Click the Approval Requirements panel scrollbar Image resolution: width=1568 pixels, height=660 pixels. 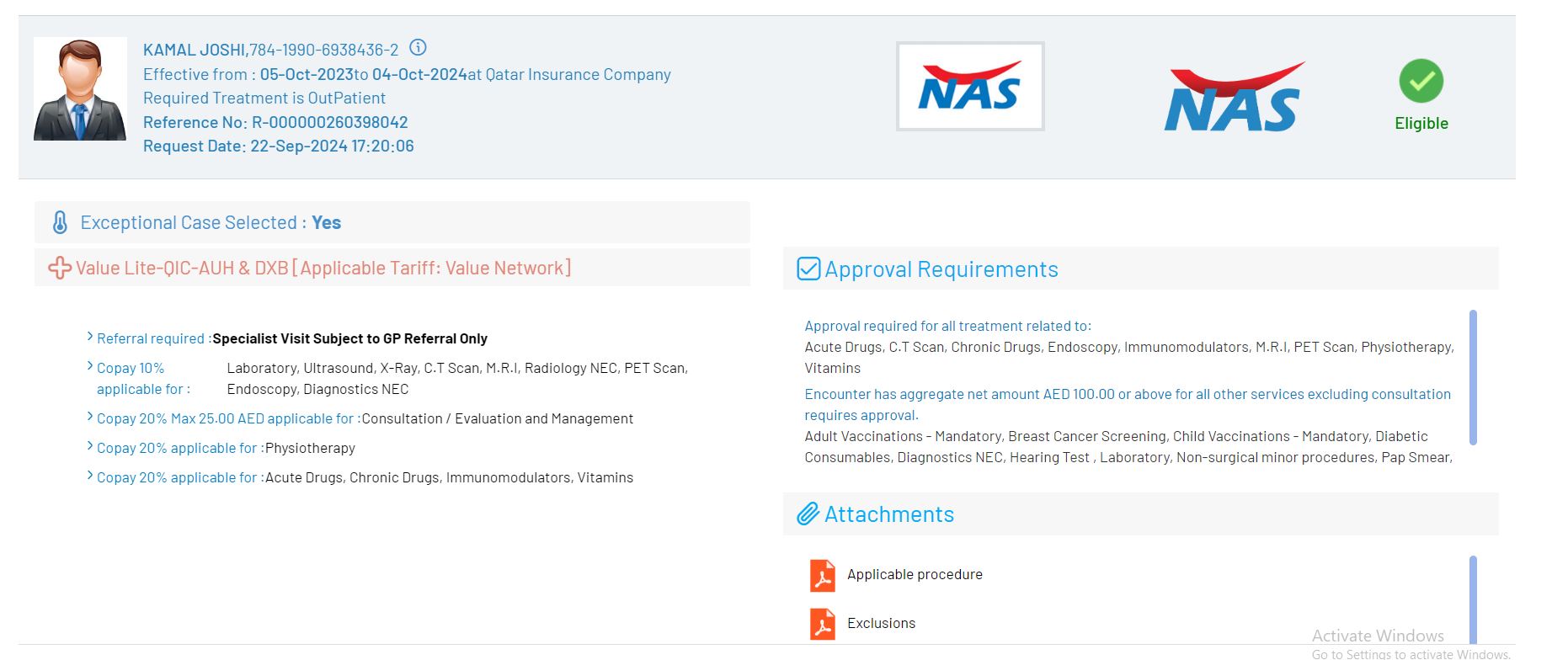click(x=1473, y=377)
